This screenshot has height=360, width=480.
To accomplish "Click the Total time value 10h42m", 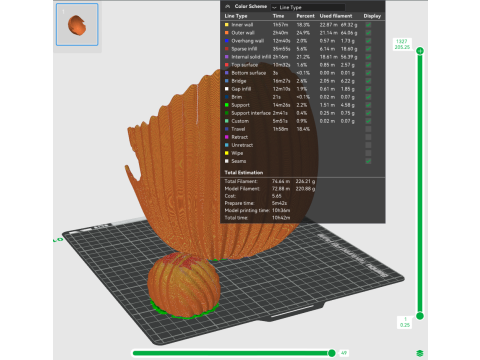I will [x=281, y=218].
